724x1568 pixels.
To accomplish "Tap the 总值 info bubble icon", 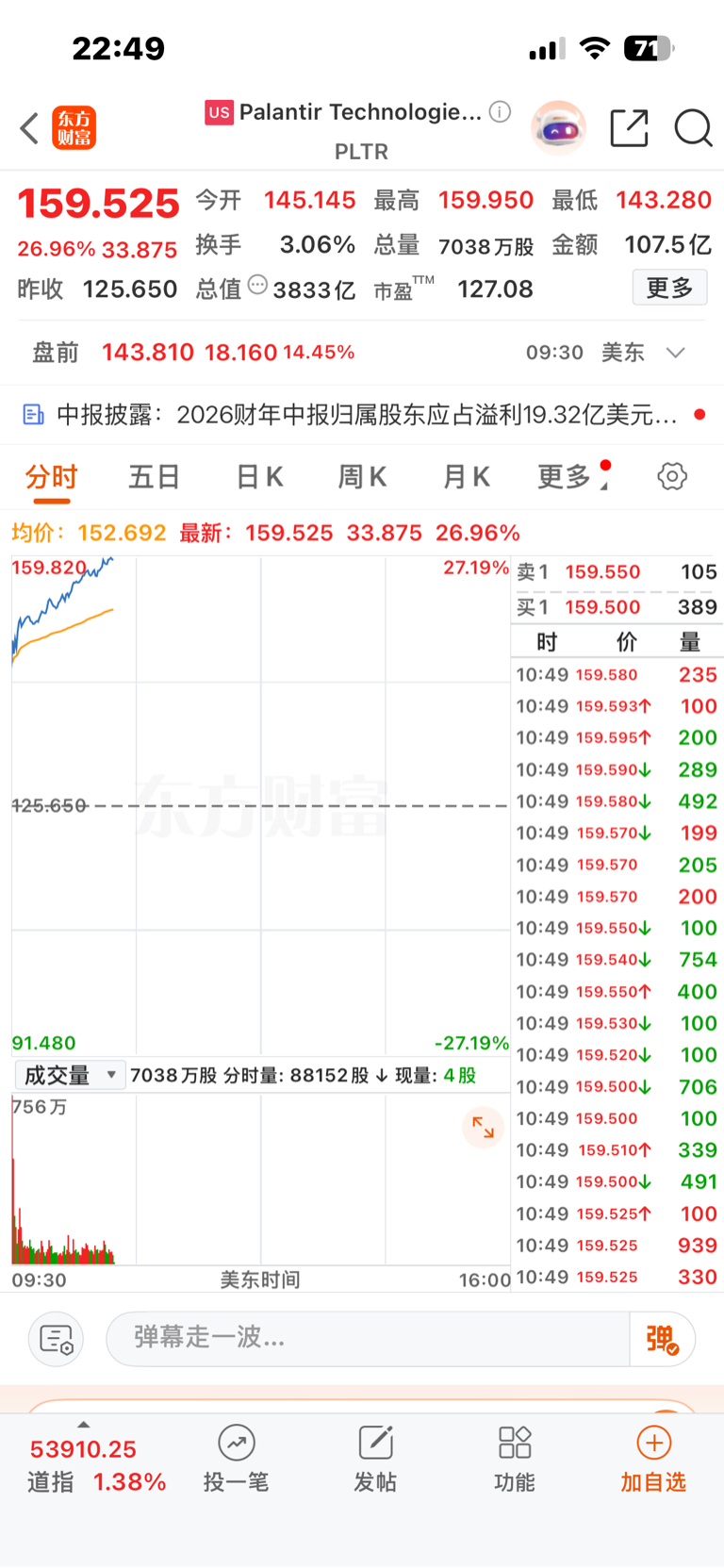I will [257, 285].
